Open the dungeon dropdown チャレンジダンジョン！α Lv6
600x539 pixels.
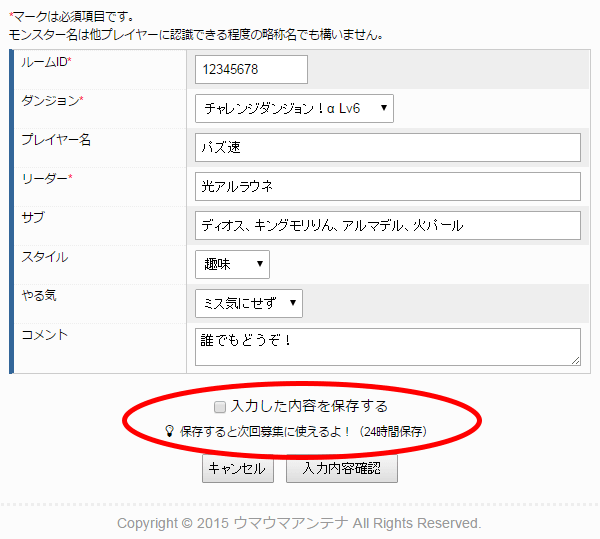click(294, 109)
